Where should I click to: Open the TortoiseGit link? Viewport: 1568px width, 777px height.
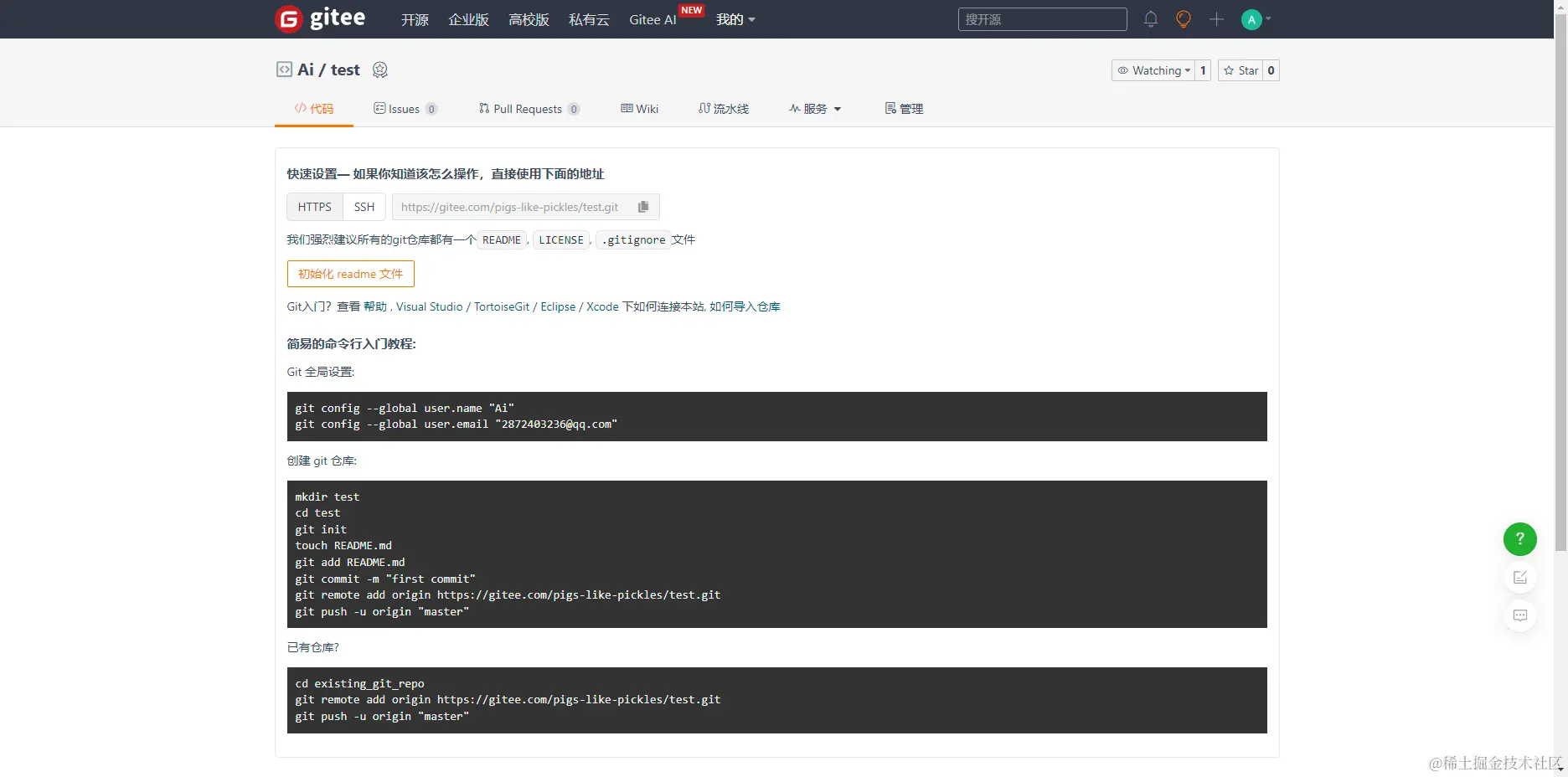coord(502,306)
